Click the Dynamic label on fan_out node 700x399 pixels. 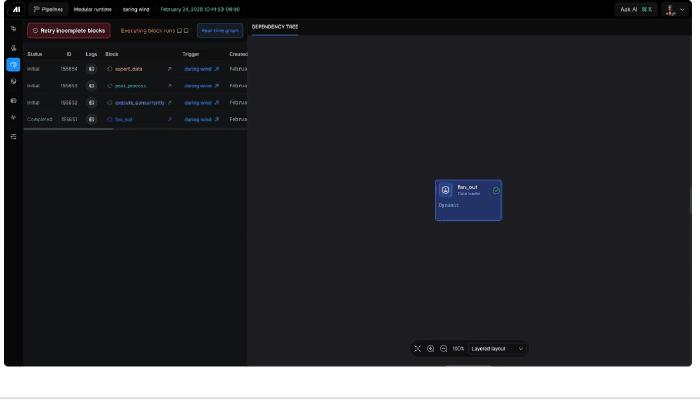click(x=449, y=205)
